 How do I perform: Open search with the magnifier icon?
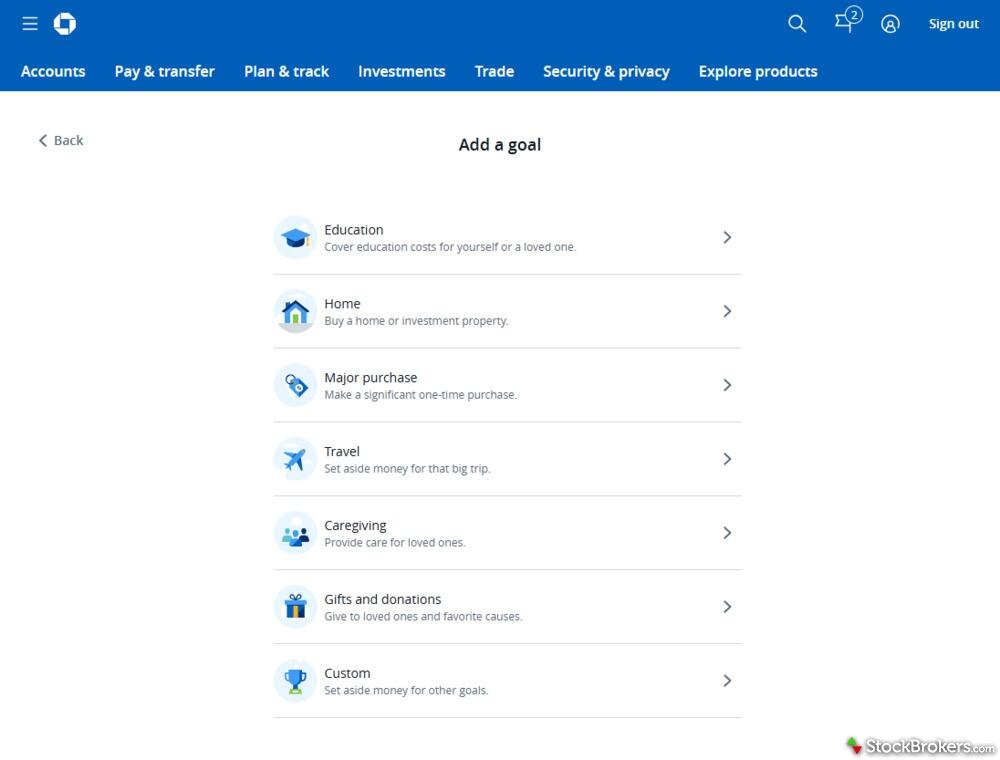[797, 24]
